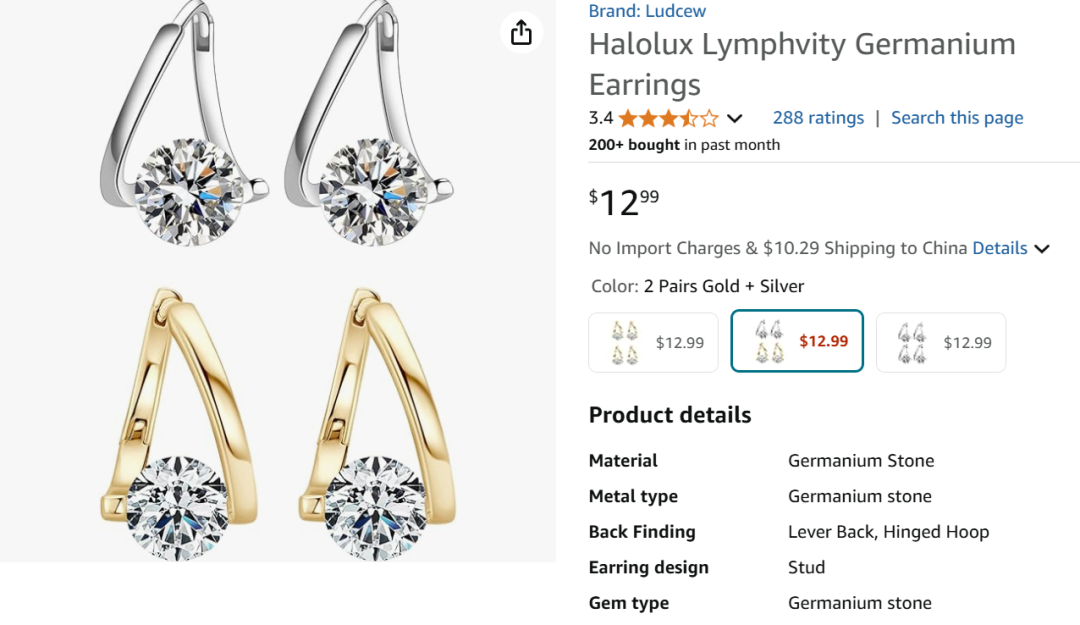Choose the two silver pairs color option
This screenshot has height=625, width=1080.
pos(941,342)
